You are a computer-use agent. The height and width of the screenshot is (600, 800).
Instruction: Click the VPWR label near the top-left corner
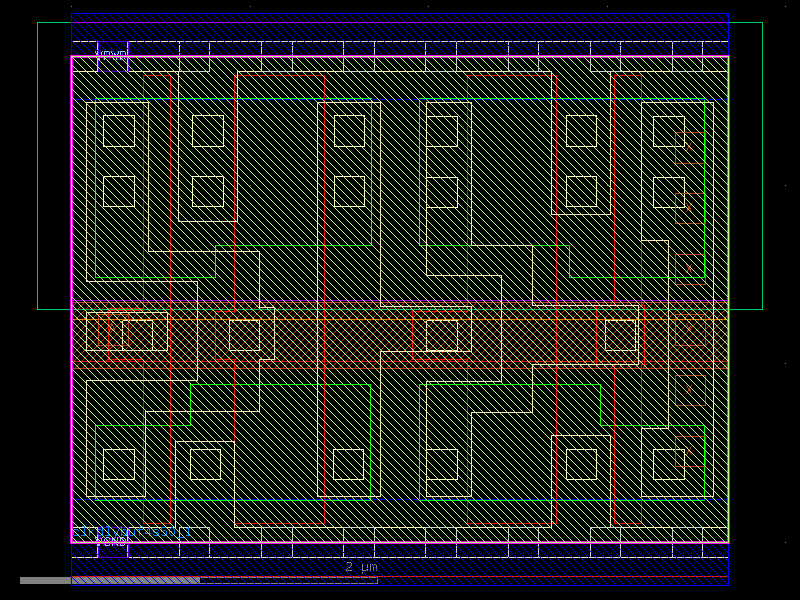[x=110, y=52]
